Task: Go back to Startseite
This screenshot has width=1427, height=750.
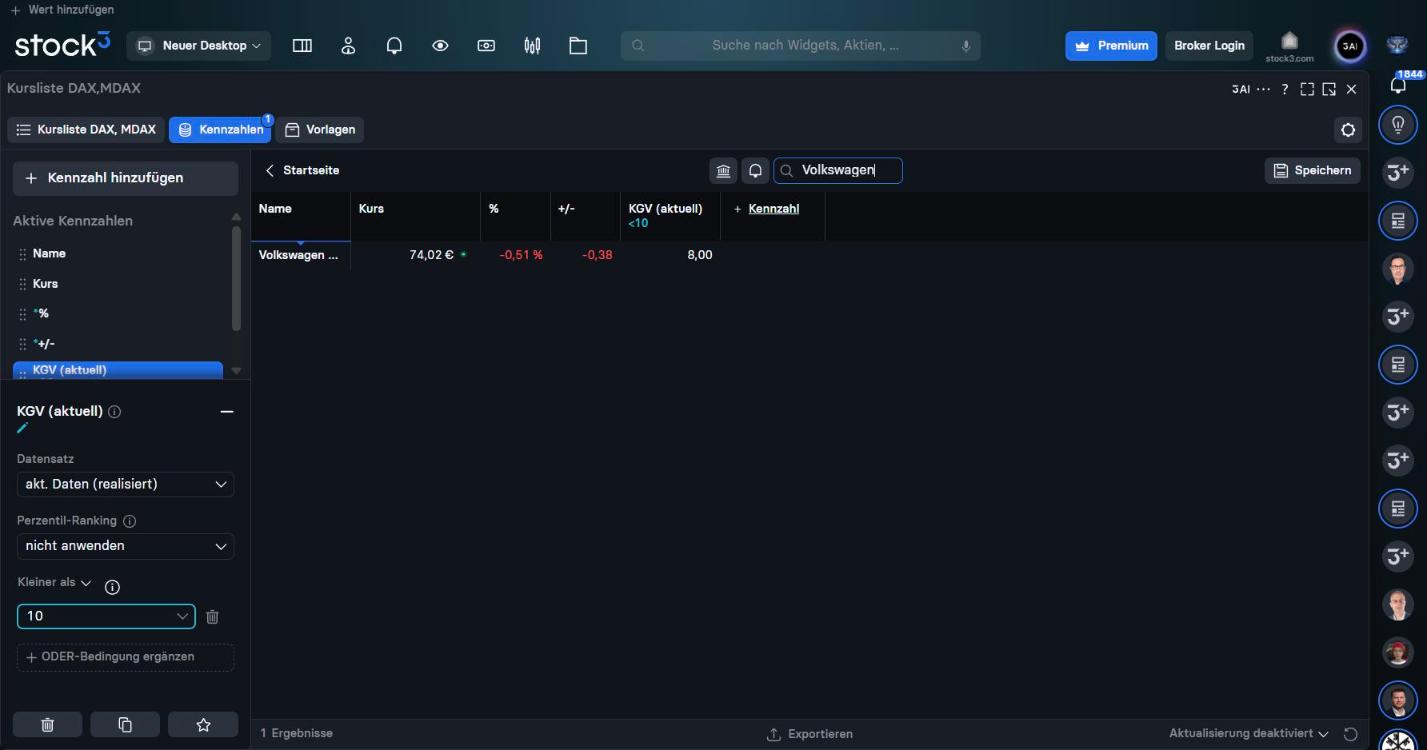Action: point(302,171)
